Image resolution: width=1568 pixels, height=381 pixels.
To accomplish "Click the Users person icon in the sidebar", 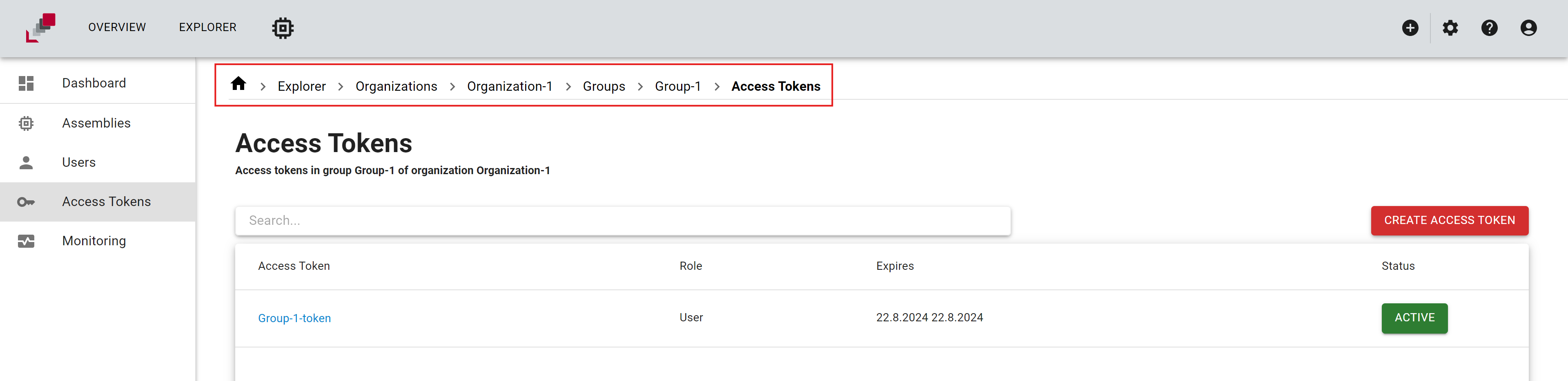I will point(26,163).
